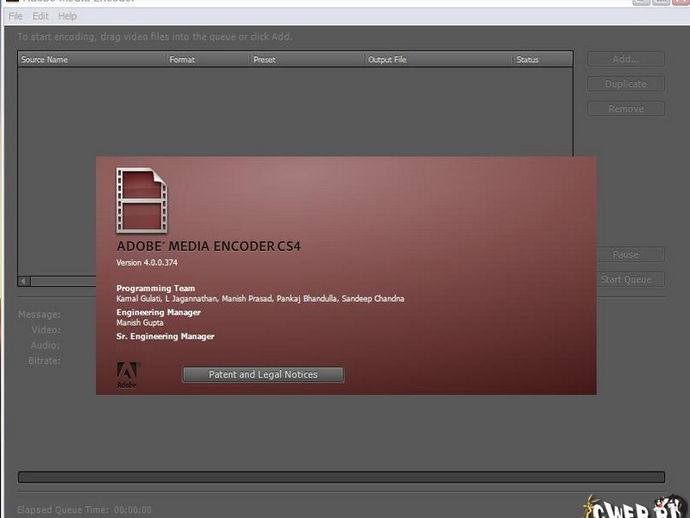The height and width of the screenshot is (518, 690).
Task: Sort by Preset column header
Action: [307, 59]
